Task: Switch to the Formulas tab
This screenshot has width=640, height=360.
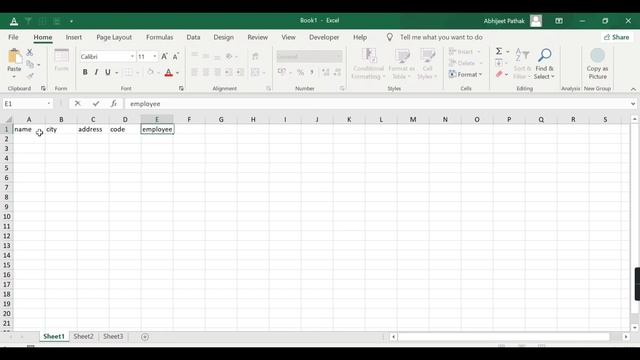Action: click(x=160, y=37)
